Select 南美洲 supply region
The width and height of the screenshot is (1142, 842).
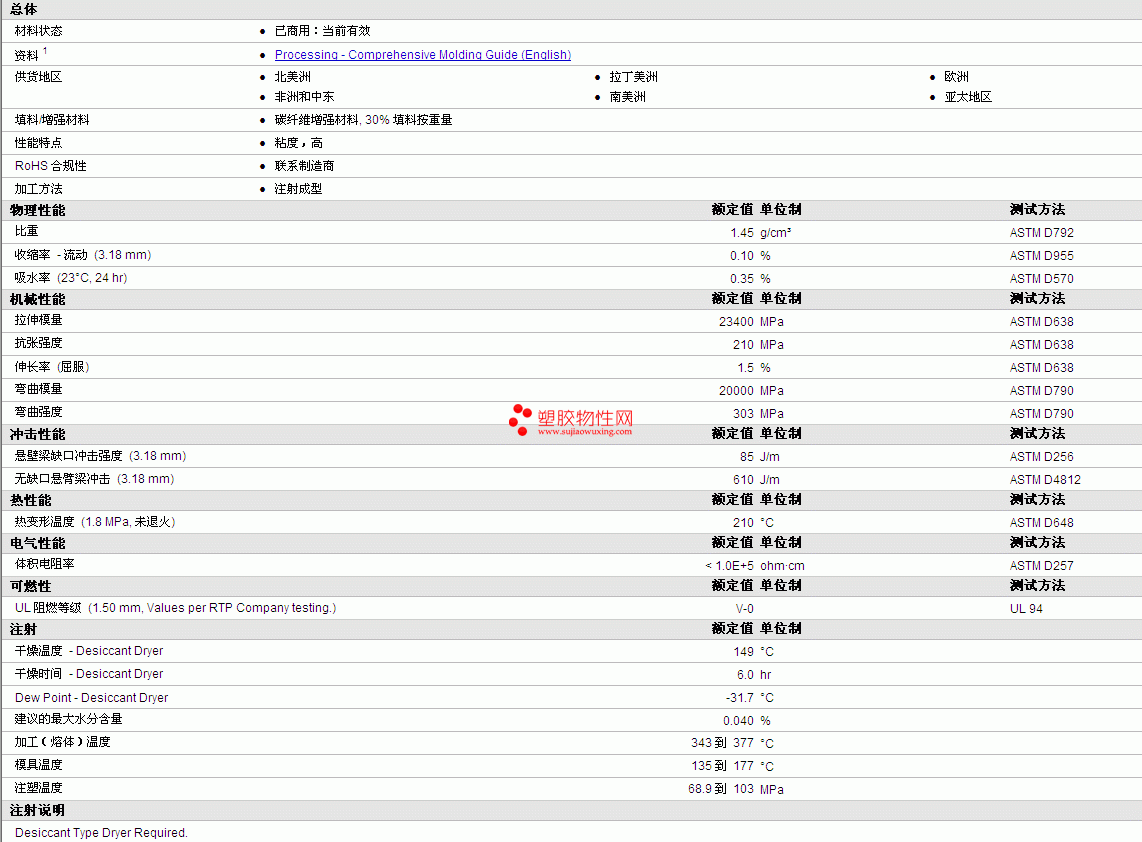click(628, 97)
